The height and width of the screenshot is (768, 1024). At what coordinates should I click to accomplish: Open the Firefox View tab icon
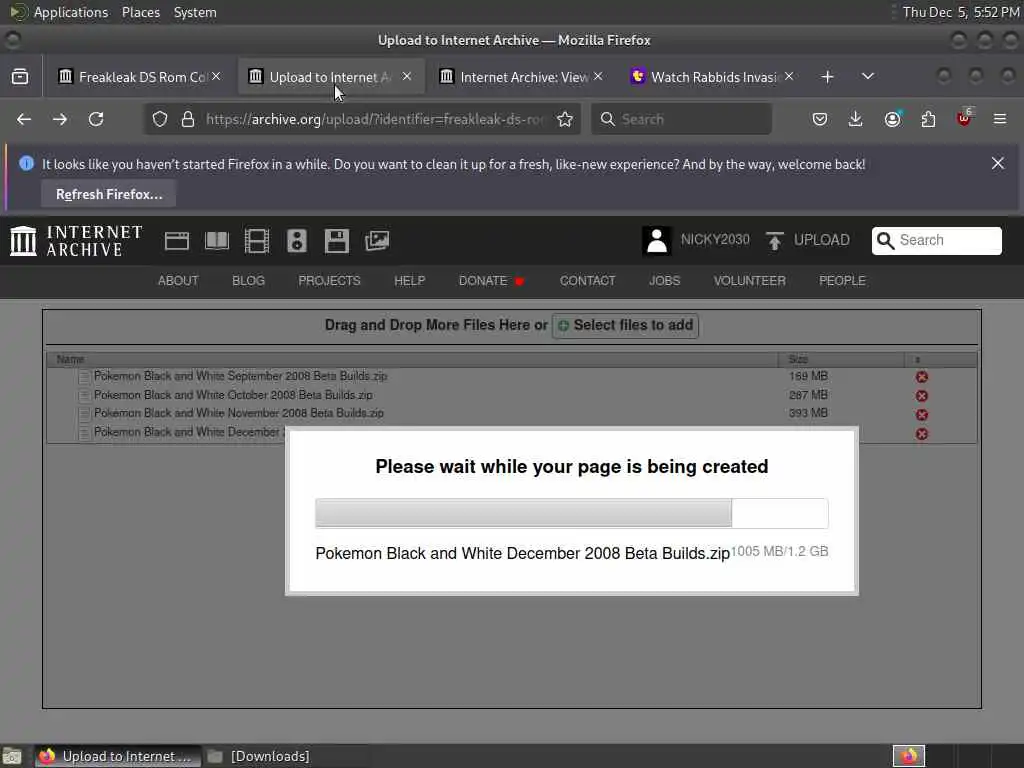(x=20, y=76)
